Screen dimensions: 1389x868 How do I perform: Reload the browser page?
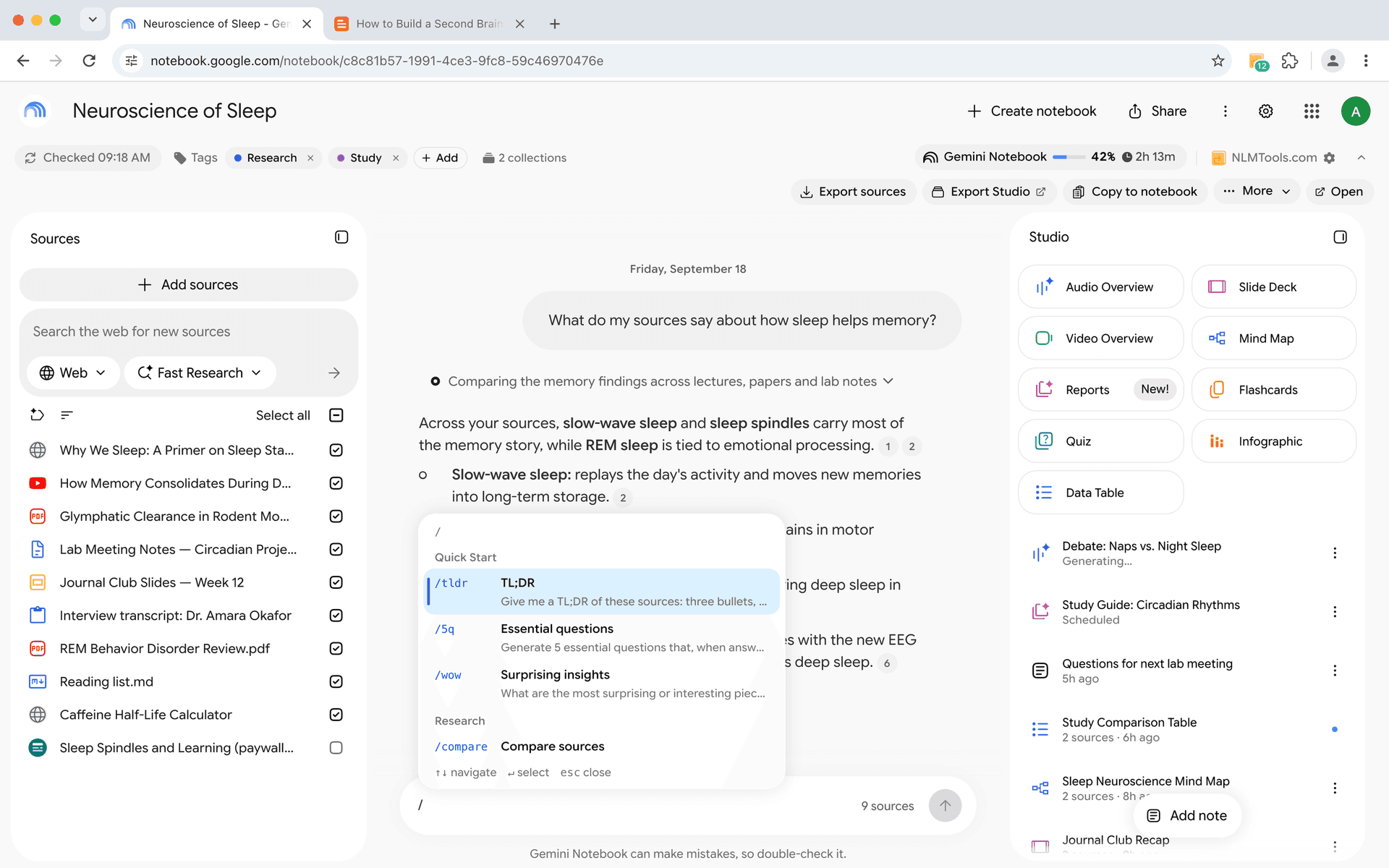pyautogui.click(x=89, y=61)
